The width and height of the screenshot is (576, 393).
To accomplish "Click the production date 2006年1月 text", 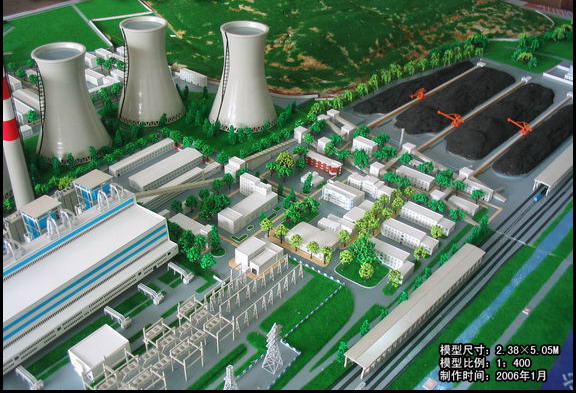I will pyautogui.click(x=521, y=376).
